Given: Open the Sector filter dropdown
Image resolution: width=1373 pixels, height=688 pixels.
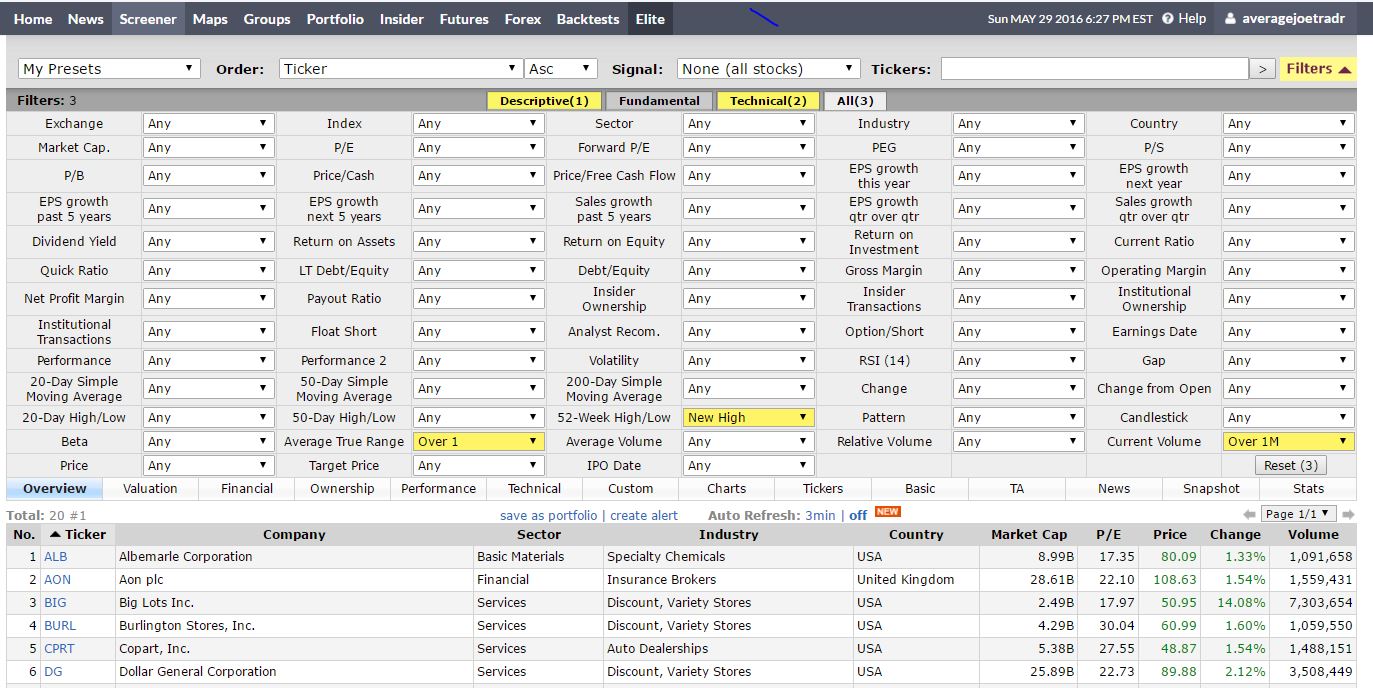Looking at the screenshot, I should 748,124.
